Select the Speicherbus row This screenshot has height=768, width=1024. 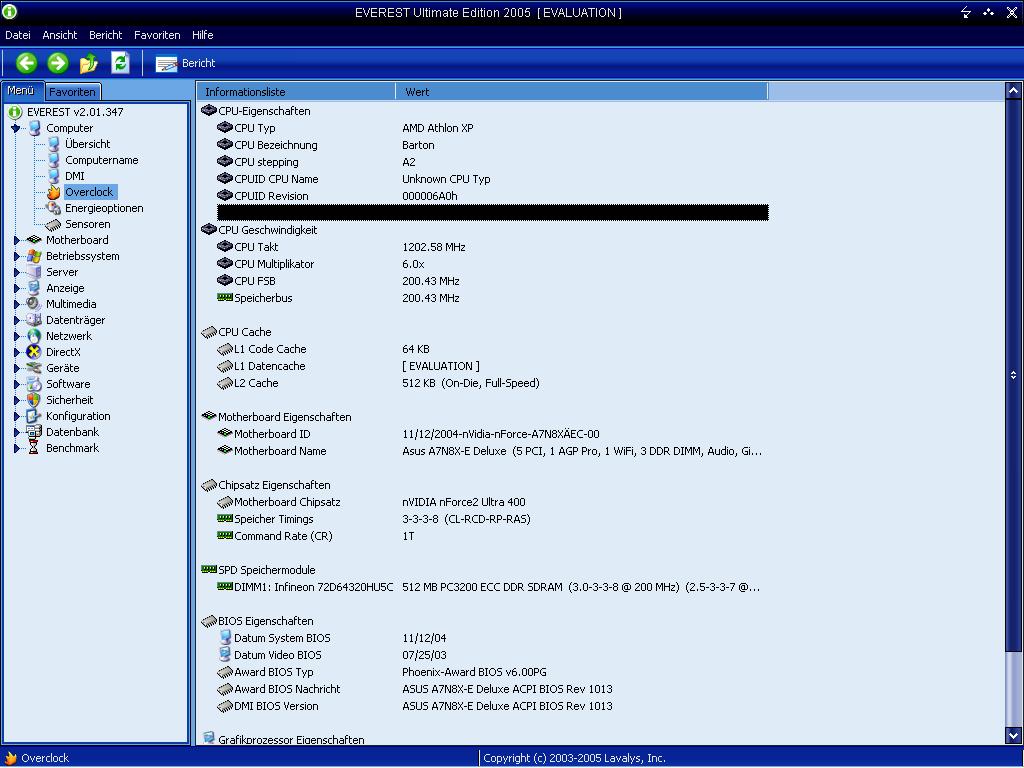tap(492, 298)
